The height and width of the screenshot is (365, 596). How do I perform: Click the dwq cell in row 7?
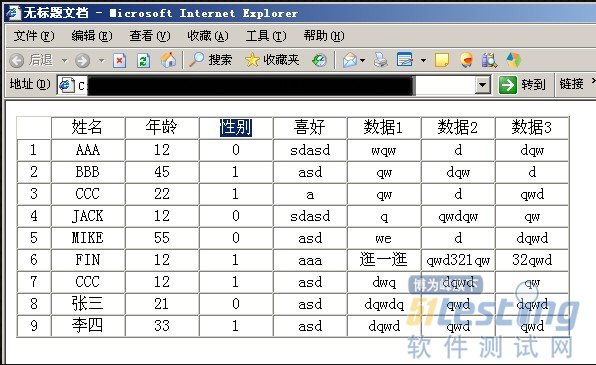pos(384,282)
